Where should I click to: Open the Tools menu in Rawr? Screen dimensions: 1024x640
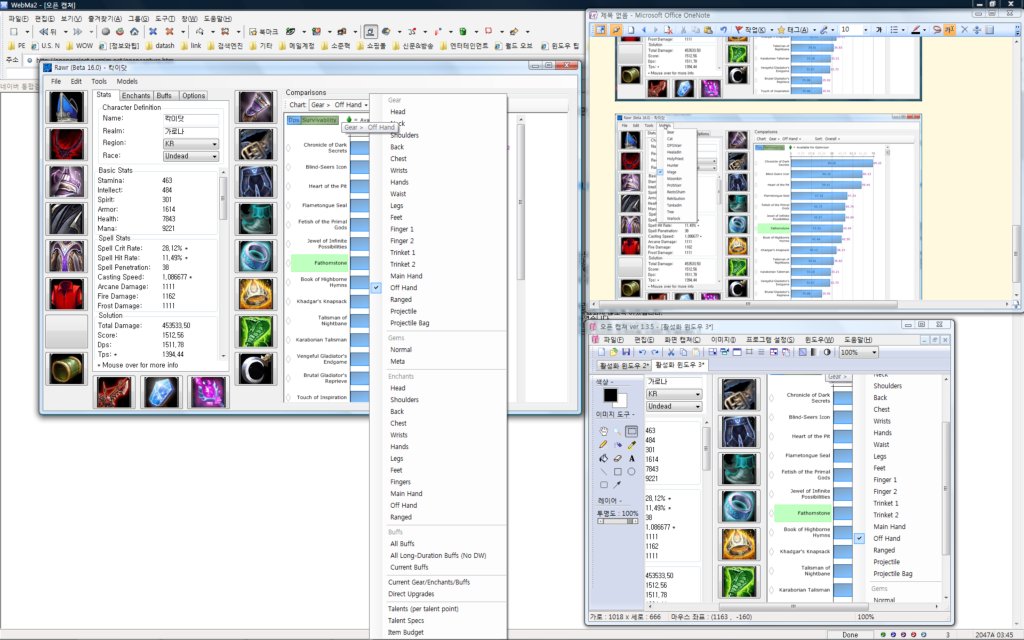click(99, 82)
